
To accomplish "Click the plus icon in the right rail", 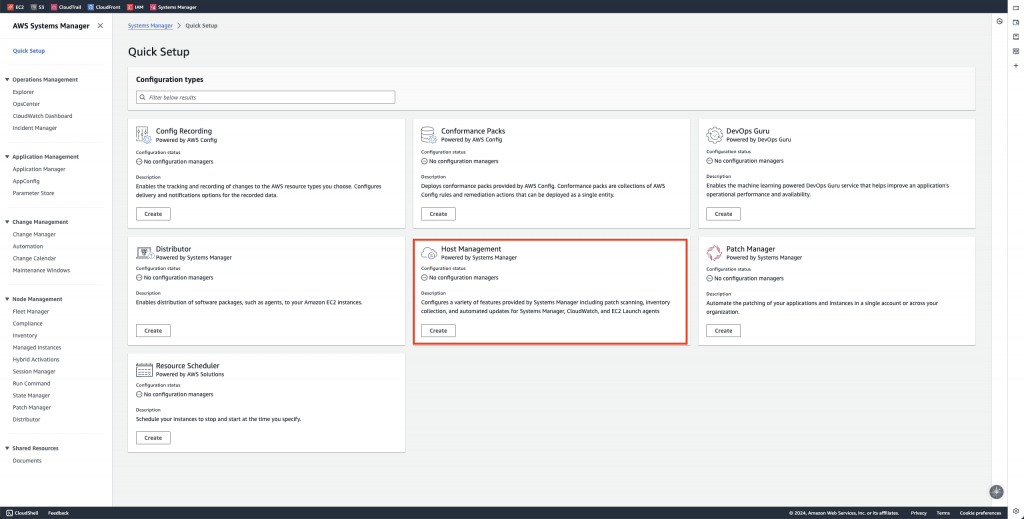I will pos(1016,65).
